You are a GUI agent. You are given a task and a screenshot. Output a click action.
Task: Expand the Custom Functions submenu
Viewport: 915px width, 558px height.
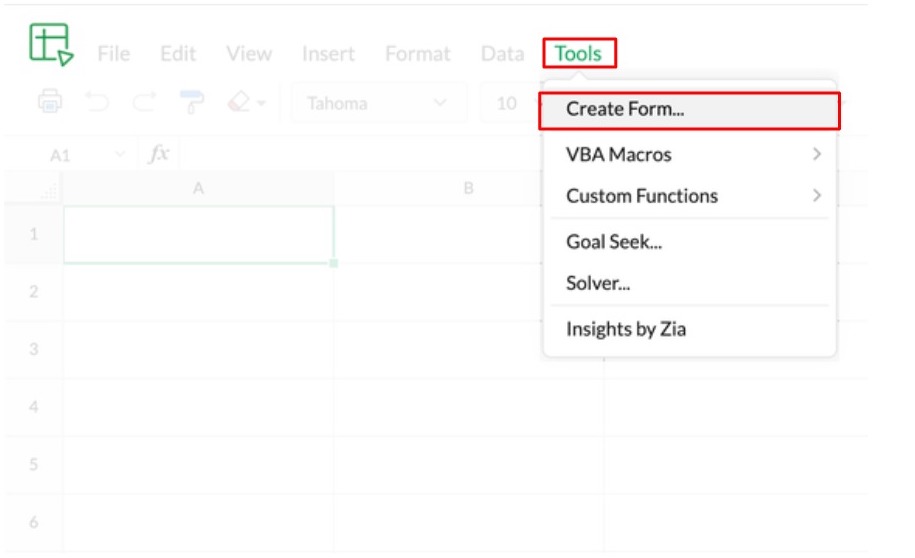click(817, 196)
